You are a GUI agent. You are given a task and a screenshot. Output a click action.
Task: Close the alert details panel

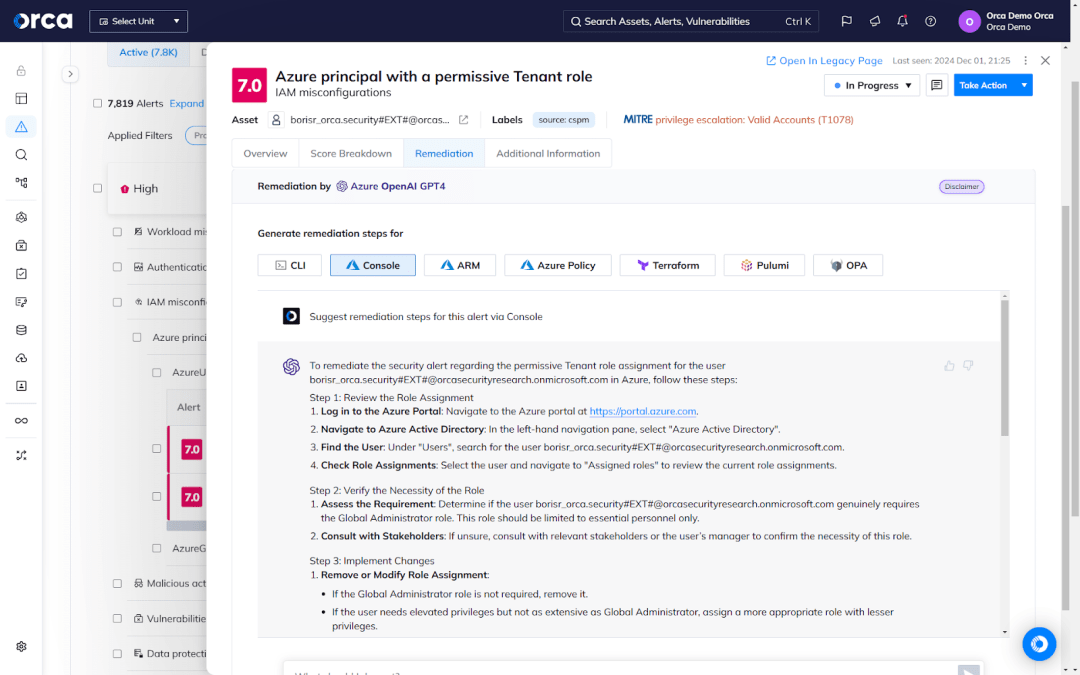click(x=1046, y=61)
